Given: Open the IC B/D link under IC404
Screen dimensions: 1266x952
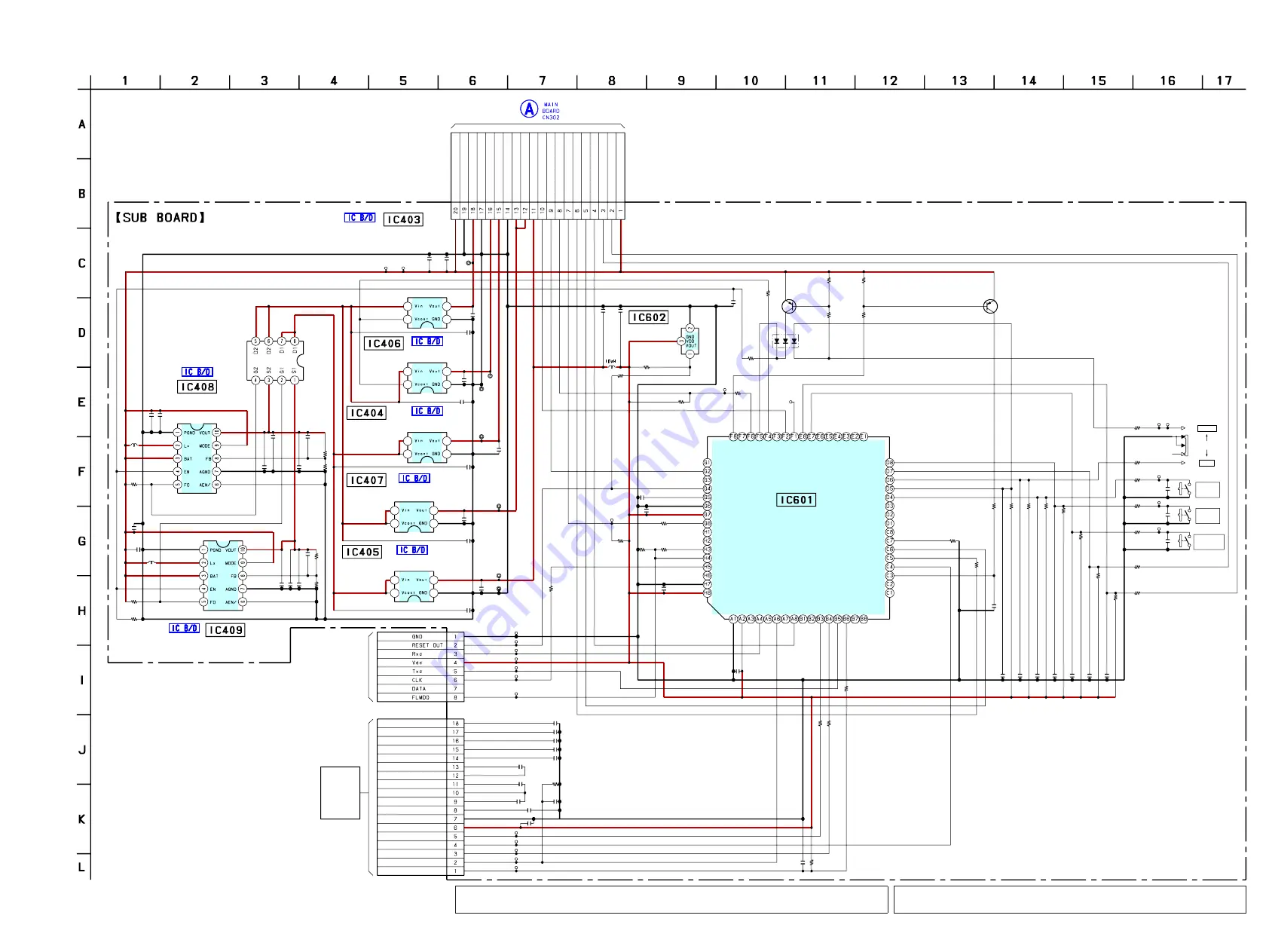Looking at the screenshot, I should coord(427,411).
